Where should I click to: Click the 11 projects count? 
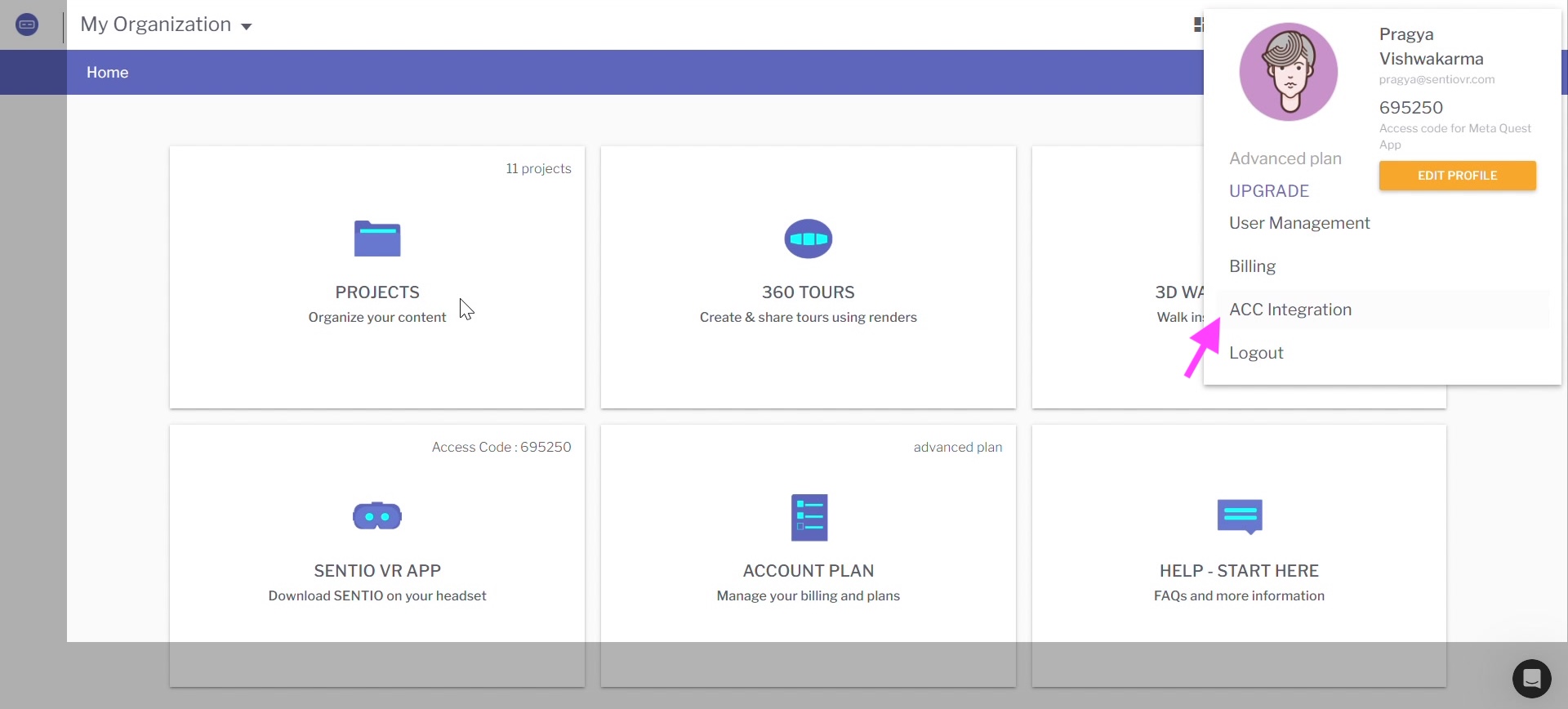[538, 168]
